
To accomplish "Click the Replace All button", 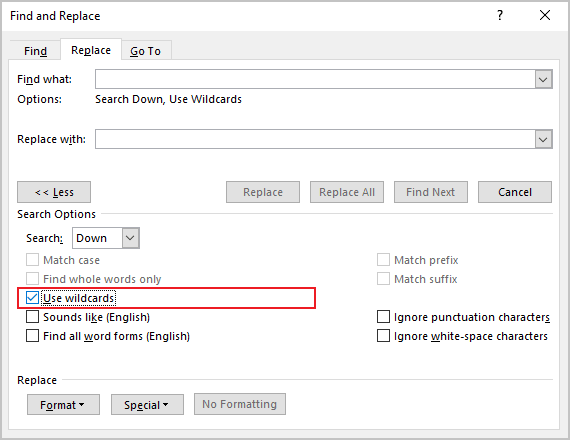I will 347,192.
